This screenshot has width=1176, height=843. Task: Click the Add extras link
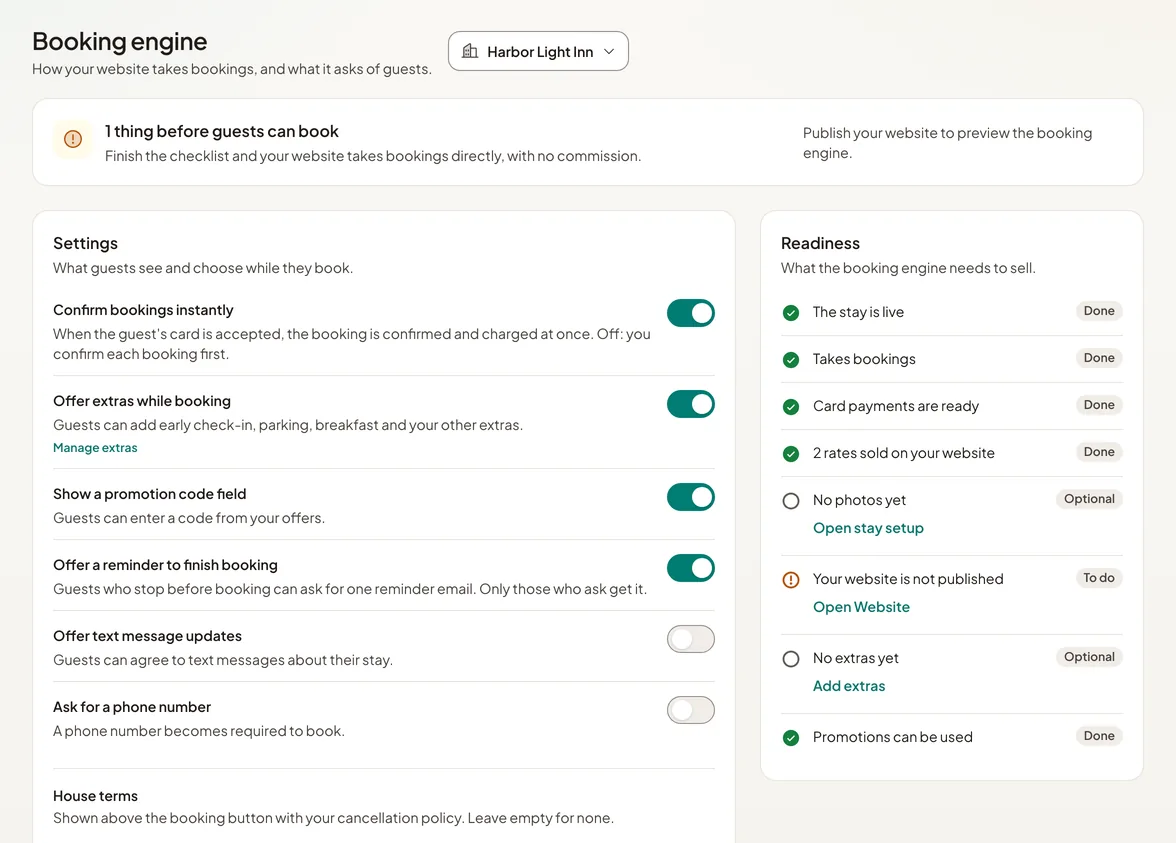[849, 686]
